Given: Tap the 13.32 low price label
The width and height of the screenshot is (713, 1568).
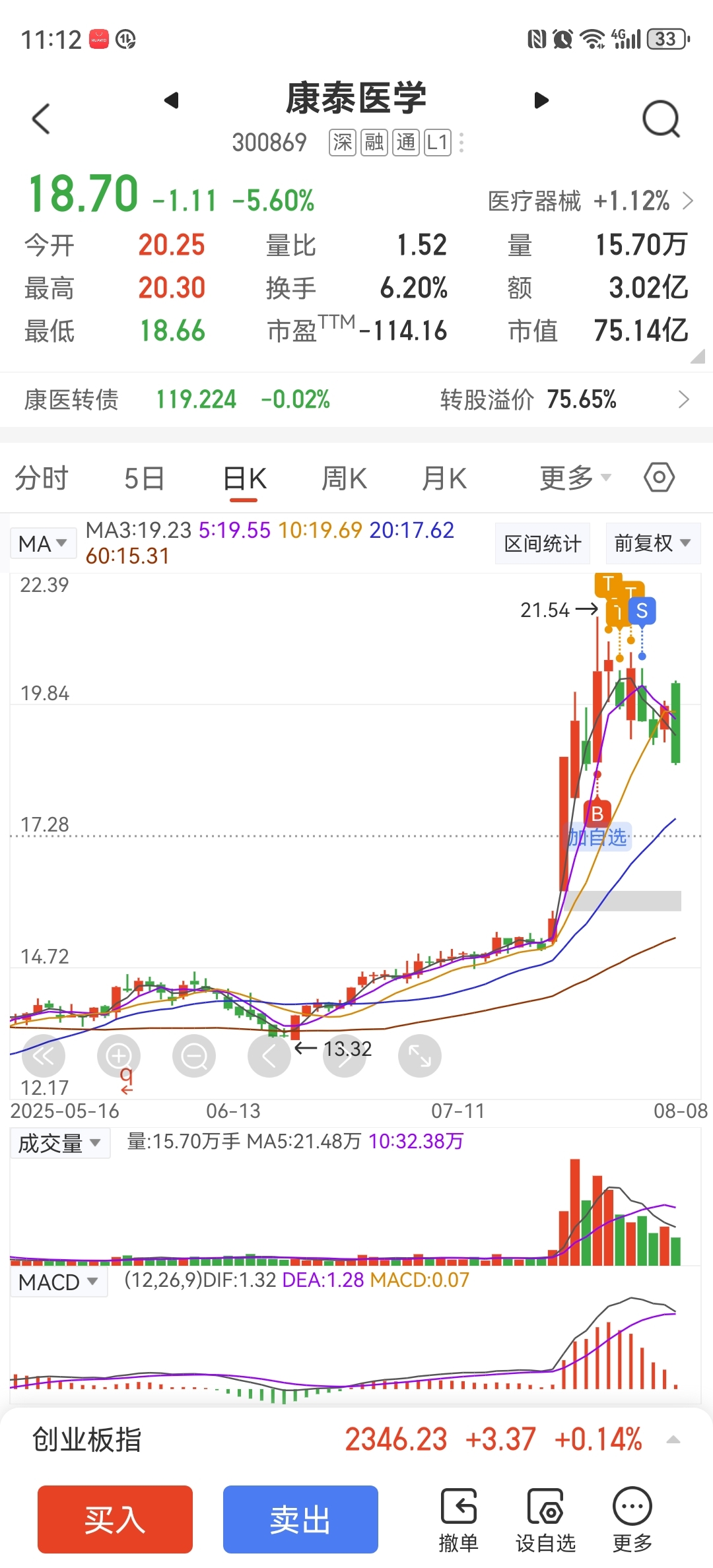Looking at the screenshot, I should pos(347,1049).
